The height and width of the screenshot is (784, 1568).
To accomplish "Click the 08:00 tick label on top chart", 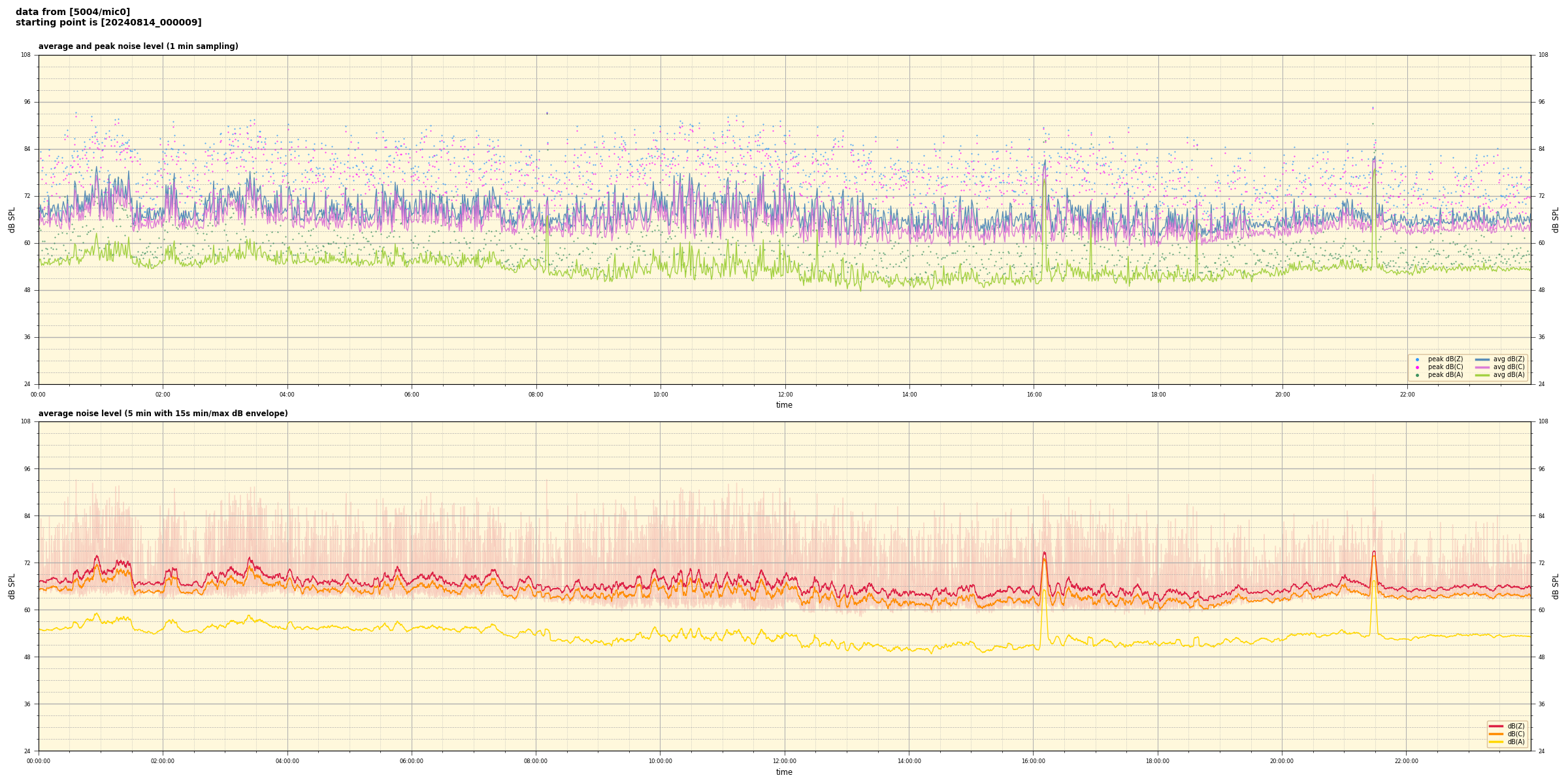I will (536, 395).
